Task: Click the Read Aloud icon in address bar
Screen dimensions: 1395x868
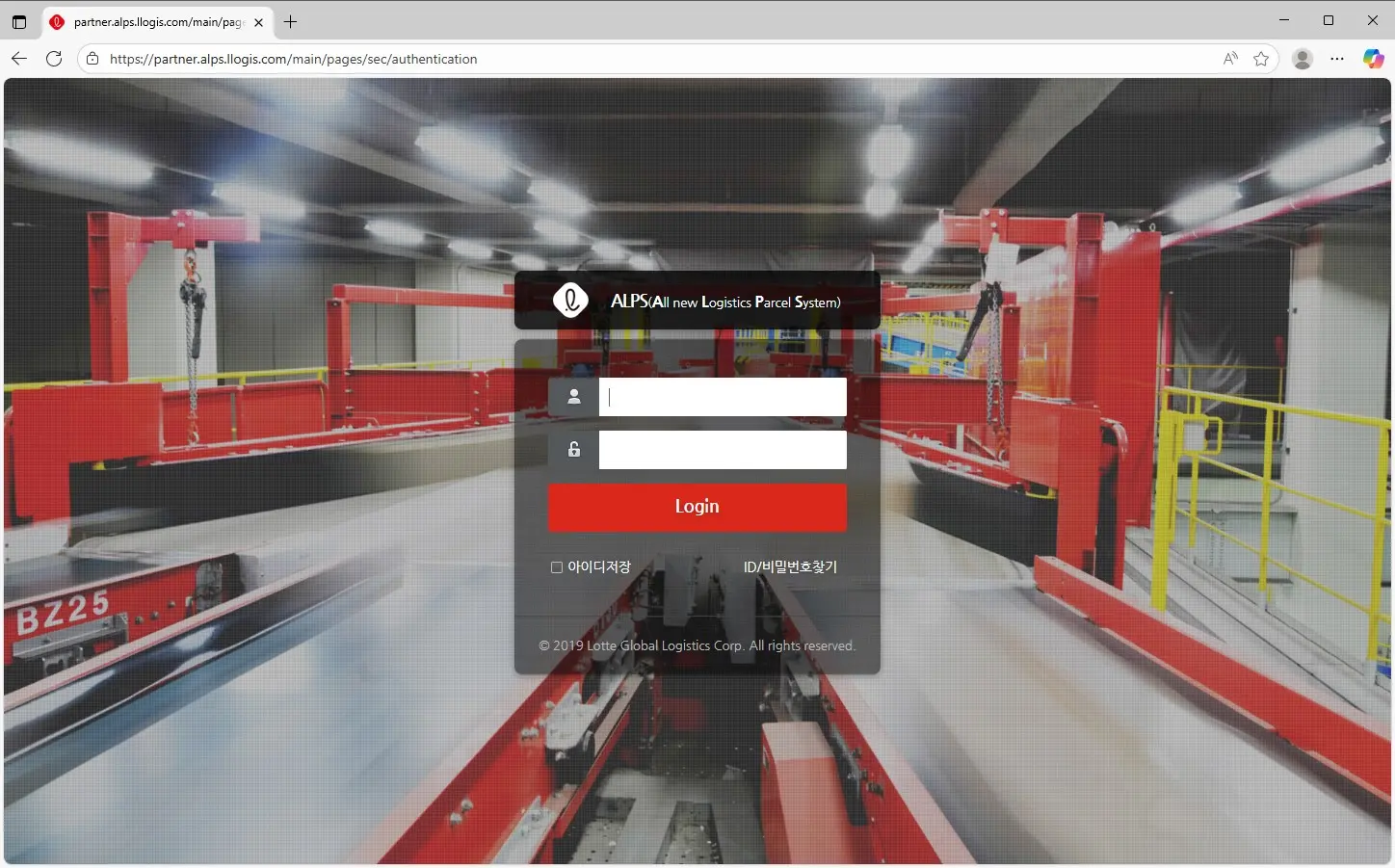Action: pyautogui.click(x=1230, y=59)
